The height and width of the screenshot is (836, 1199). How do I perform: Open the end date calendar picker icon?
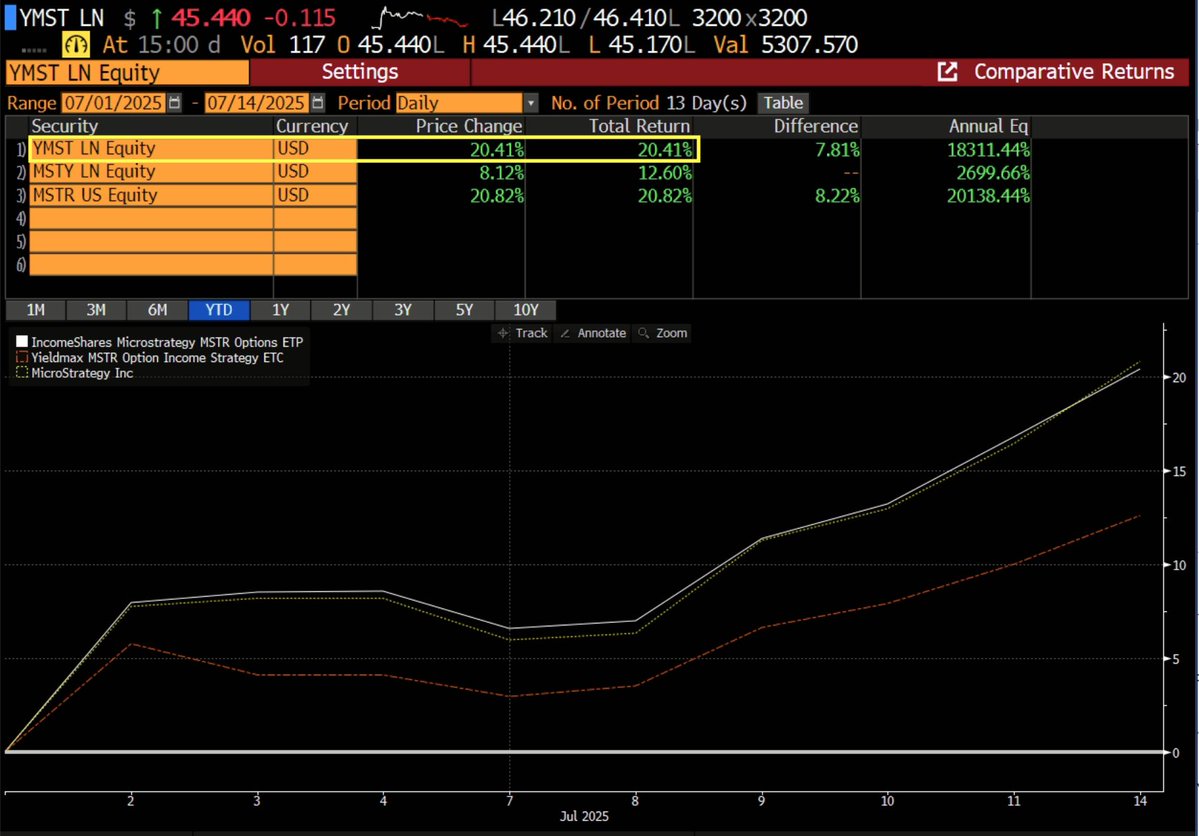(x=318, y=102)
